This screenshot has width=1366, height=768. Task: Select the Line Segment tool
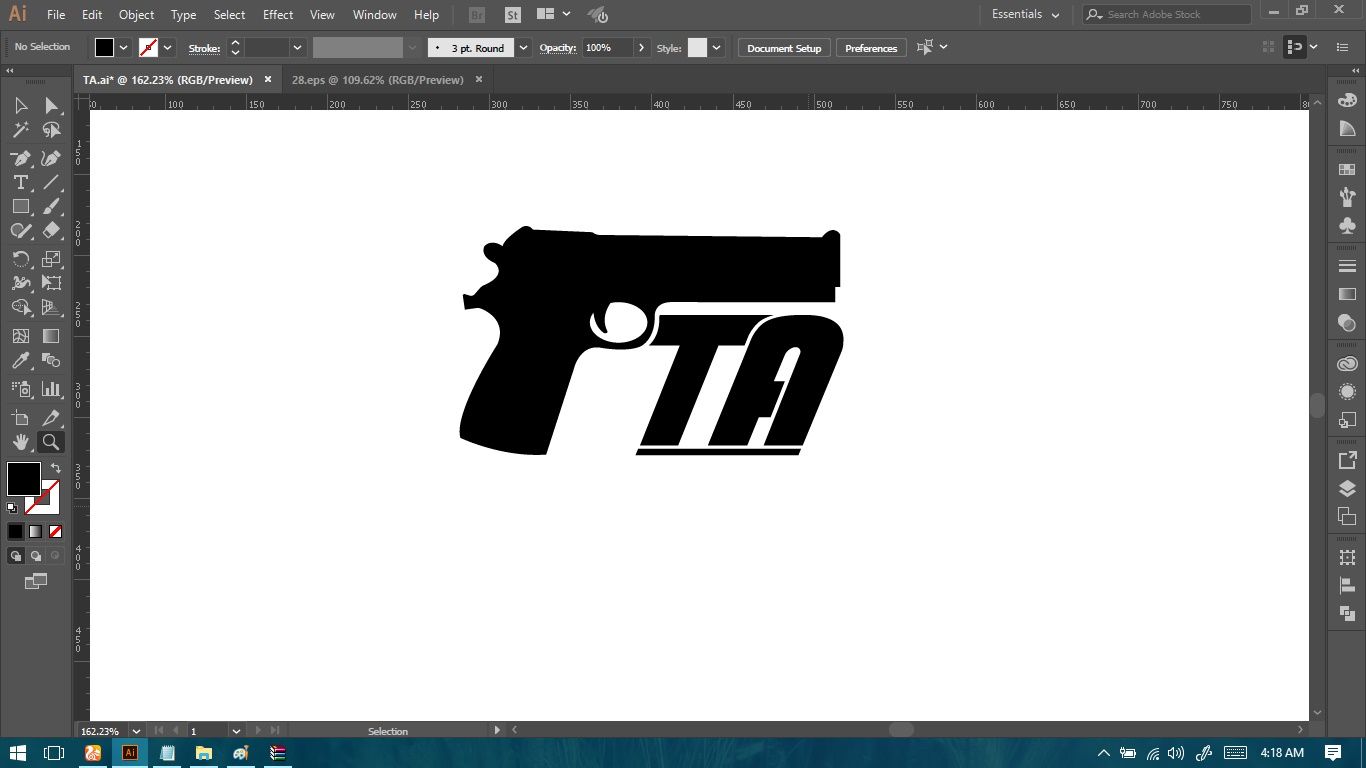(x=51, y=182)
